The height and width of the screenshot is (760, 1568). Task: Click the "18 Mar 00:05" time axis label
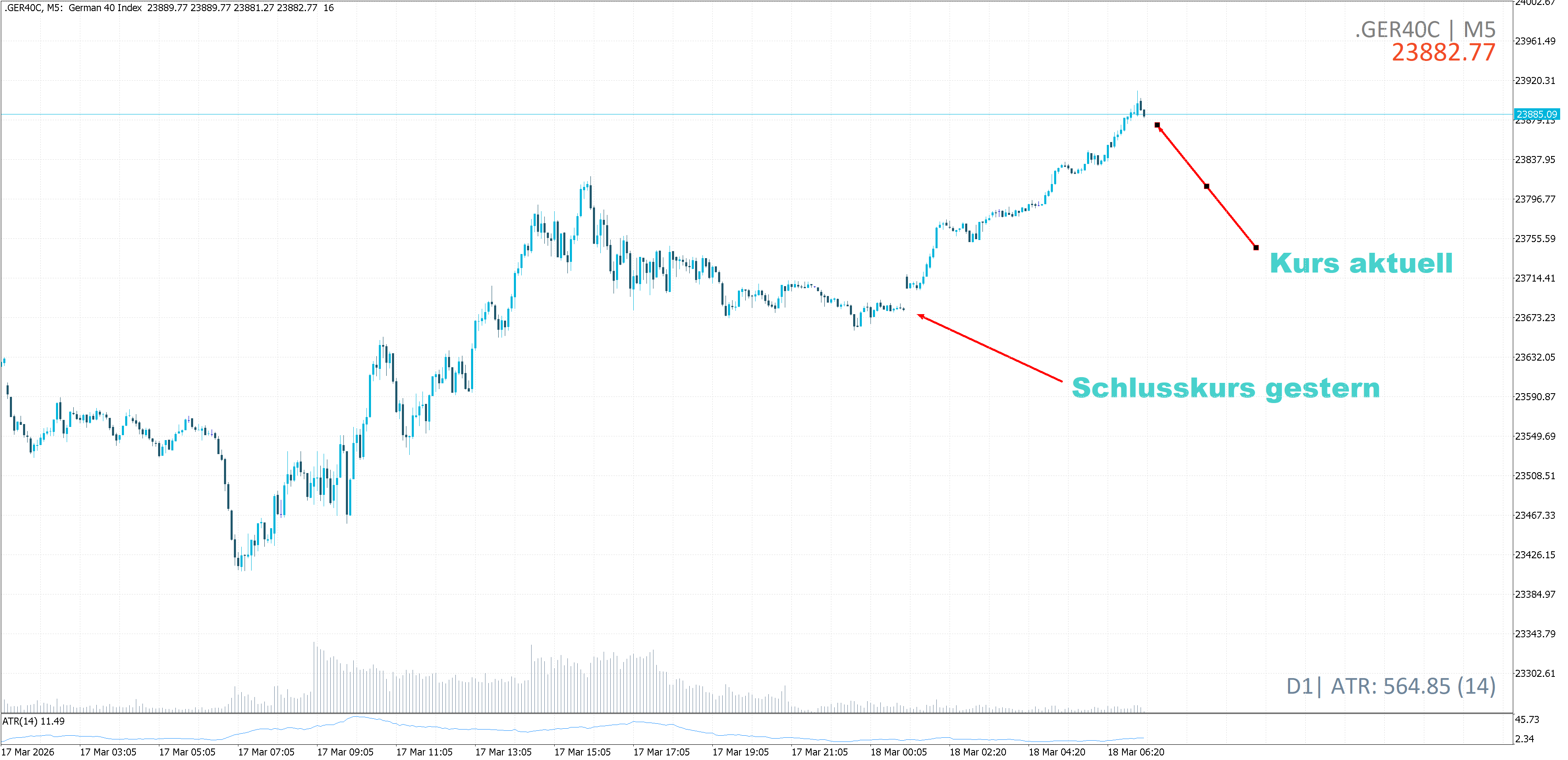[898, 752]
